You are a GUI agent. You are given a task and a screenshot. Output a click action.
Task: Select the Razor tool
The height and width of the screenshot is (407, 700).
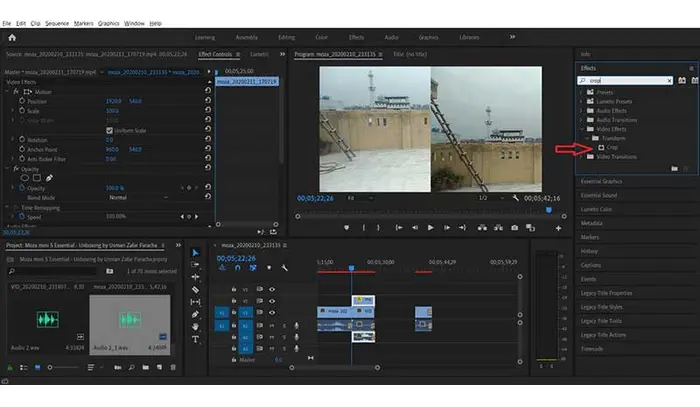(195, 290)
